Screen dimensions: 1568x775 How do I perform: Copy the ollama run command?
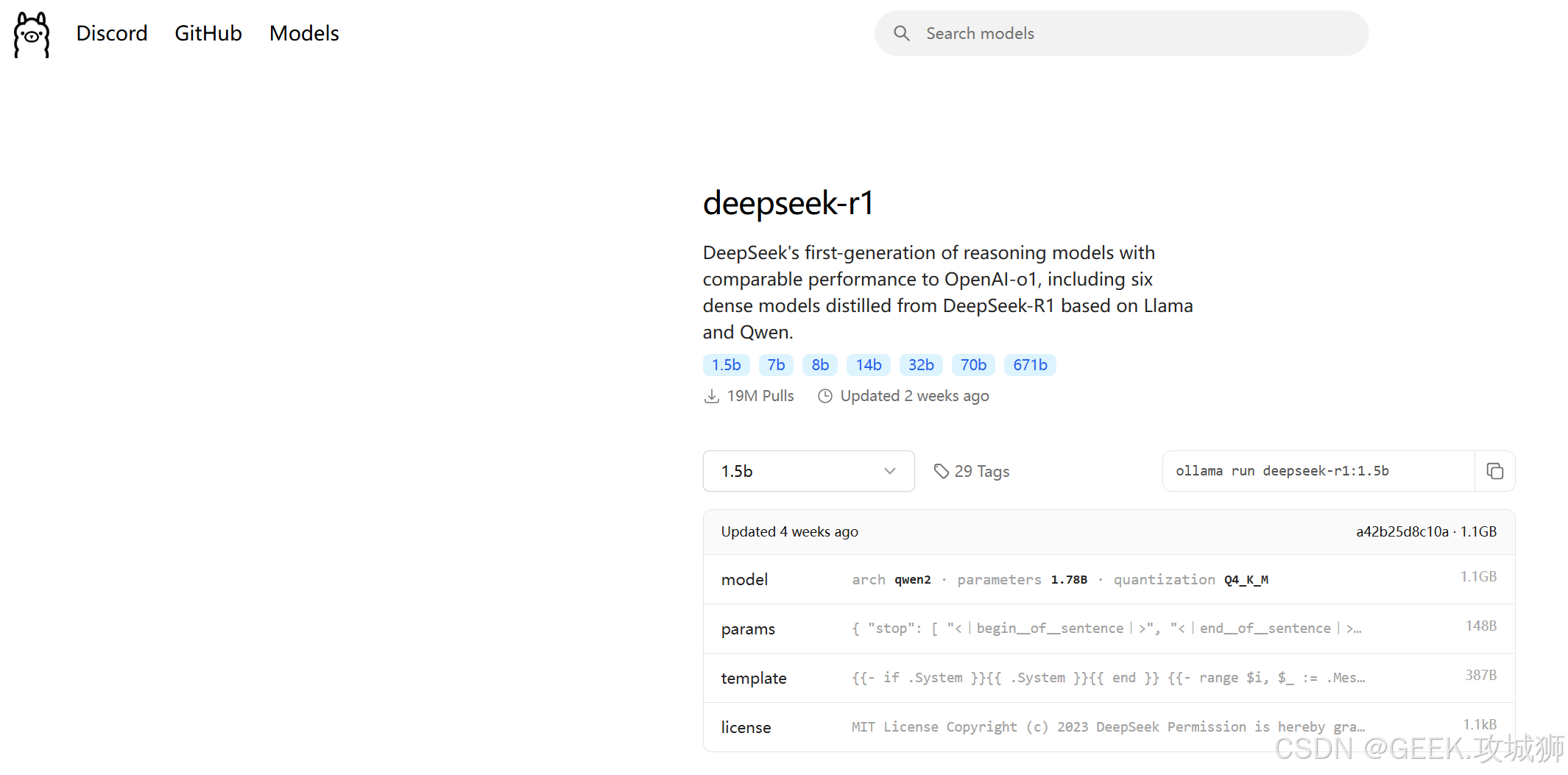pos(1494,471)
